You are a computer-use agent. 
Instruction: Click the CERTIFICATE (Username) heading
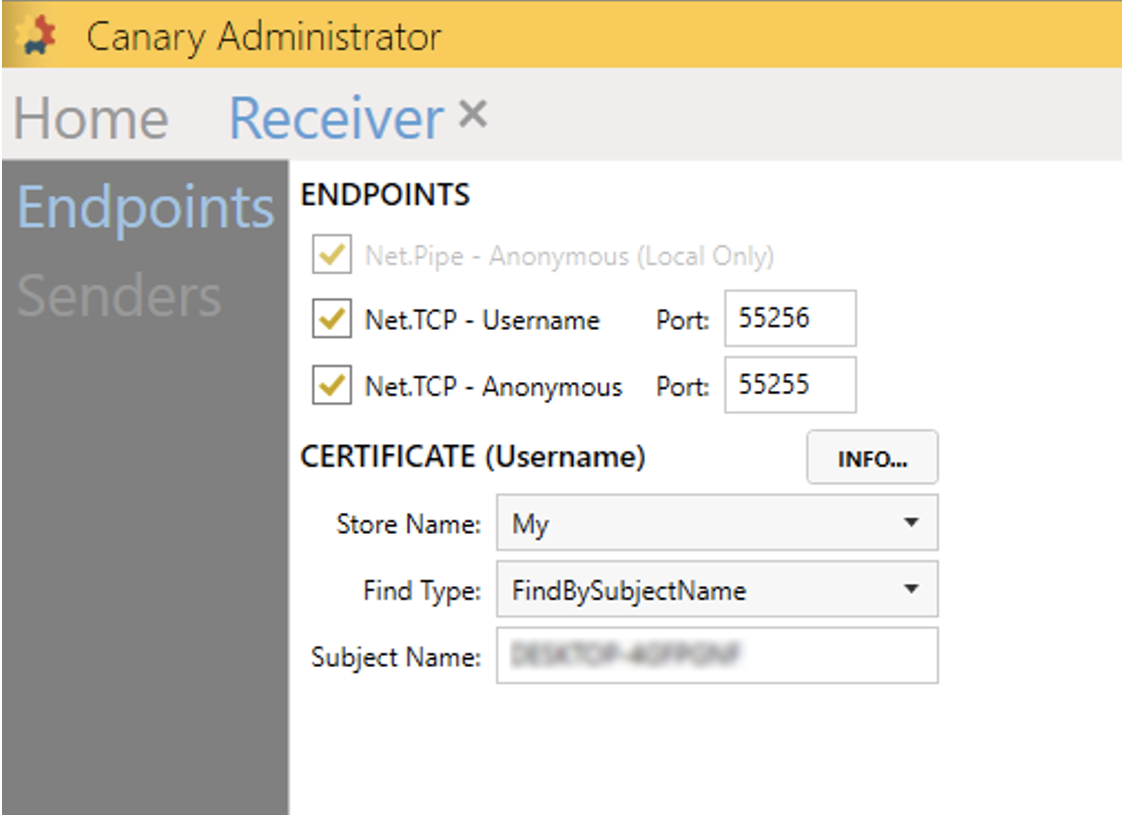pos(472,457)
